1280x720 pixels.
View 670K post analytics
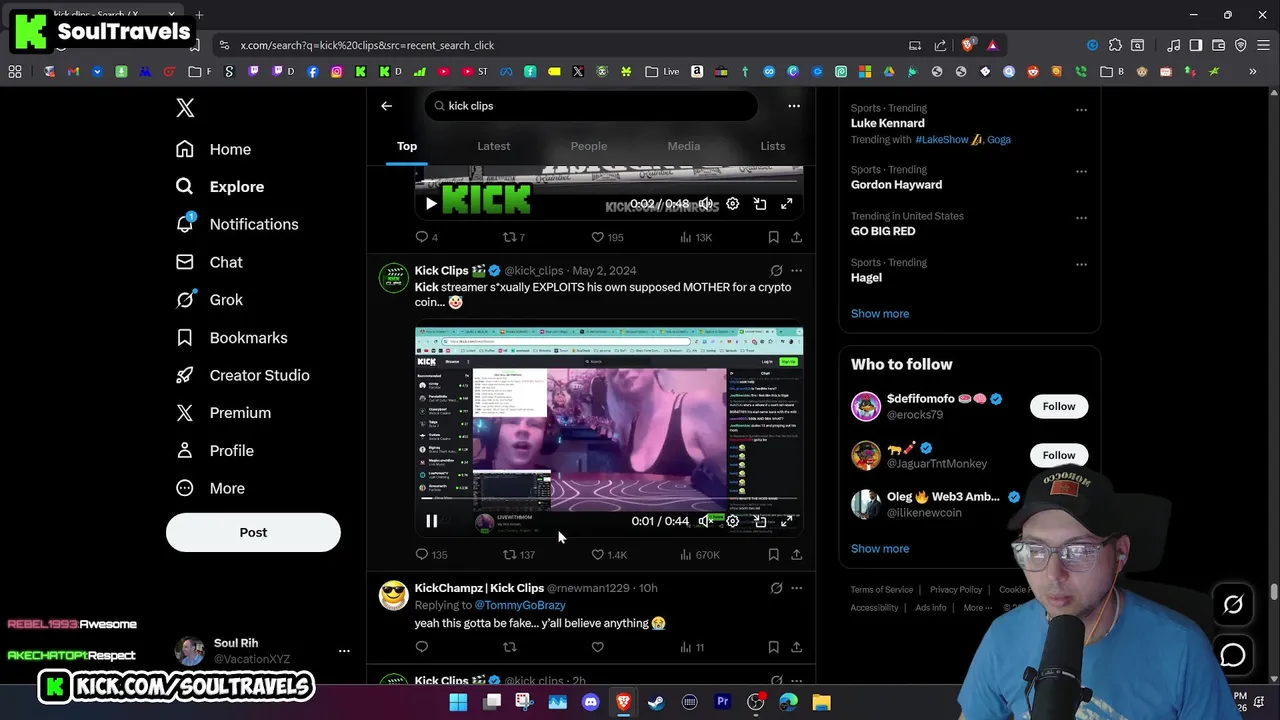(x=699, y=555)
